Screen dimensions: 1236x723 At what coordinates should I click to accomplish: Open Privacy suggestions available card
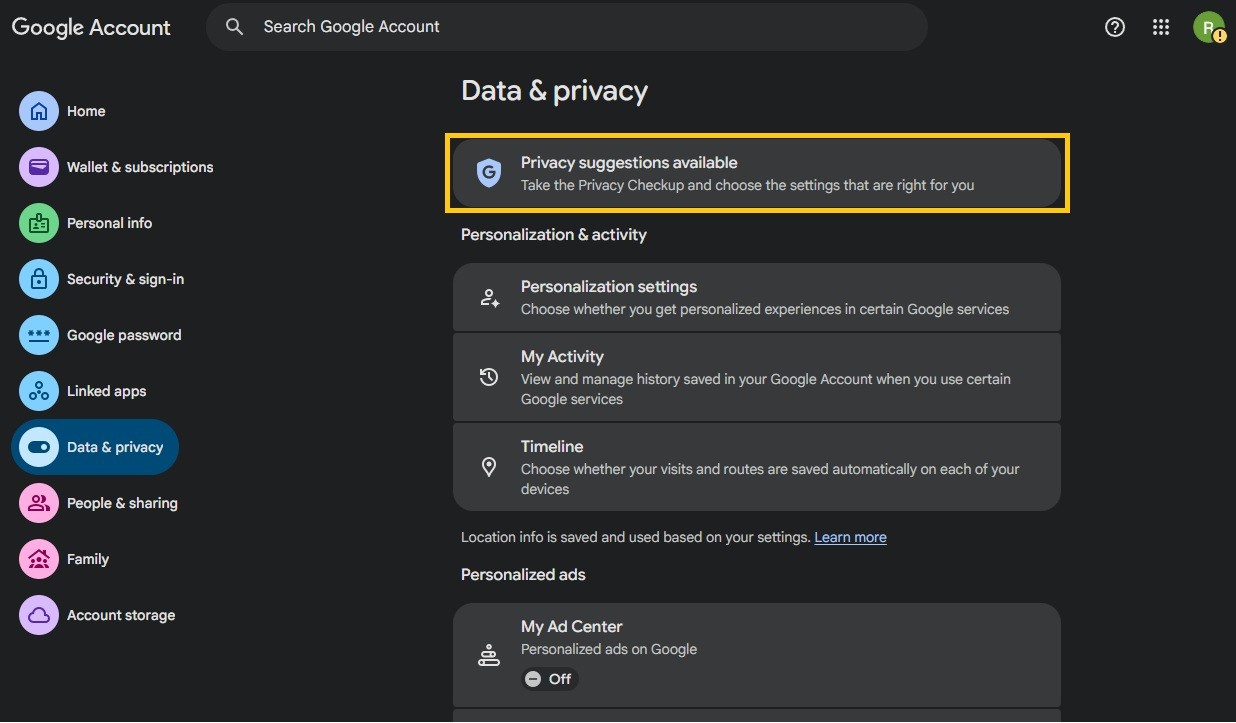[757, 173]
